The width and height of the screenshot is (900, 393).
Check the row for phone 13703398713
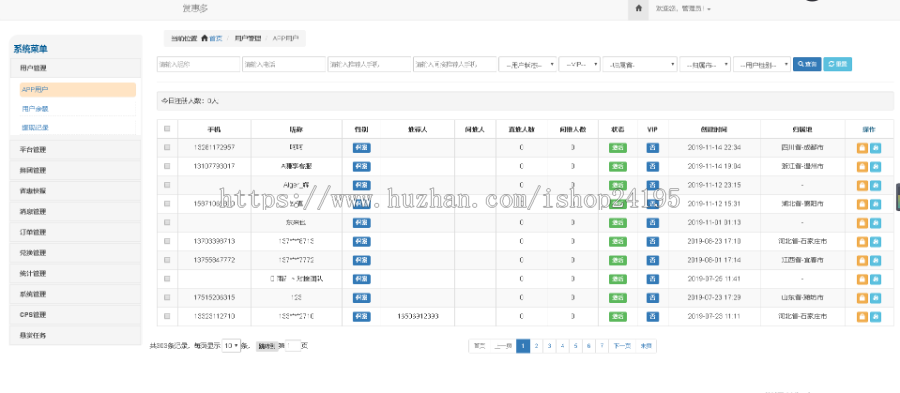pyautogui.click(x=167, y=241)
